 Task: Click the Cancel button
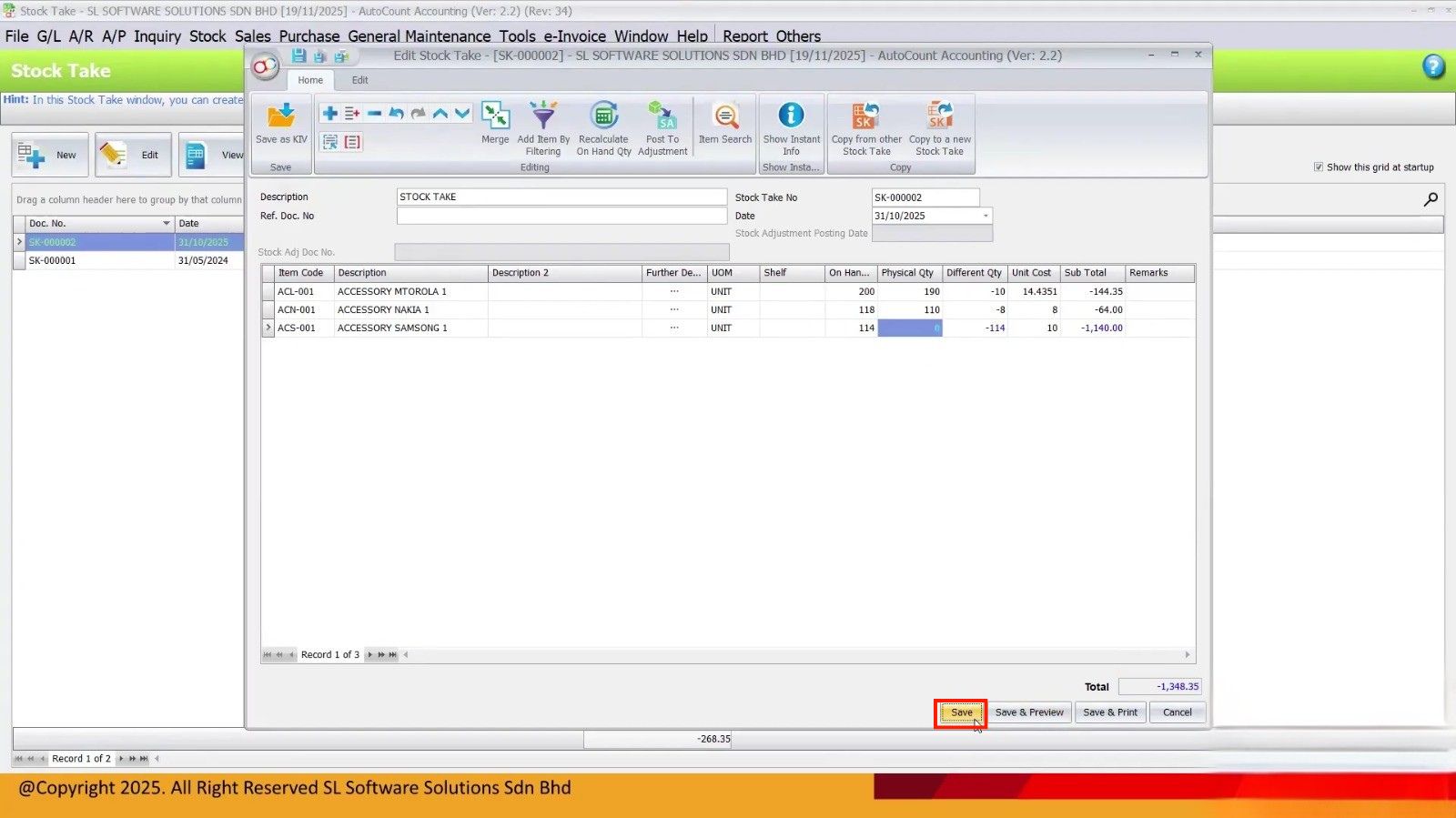tap(1177, 712)
